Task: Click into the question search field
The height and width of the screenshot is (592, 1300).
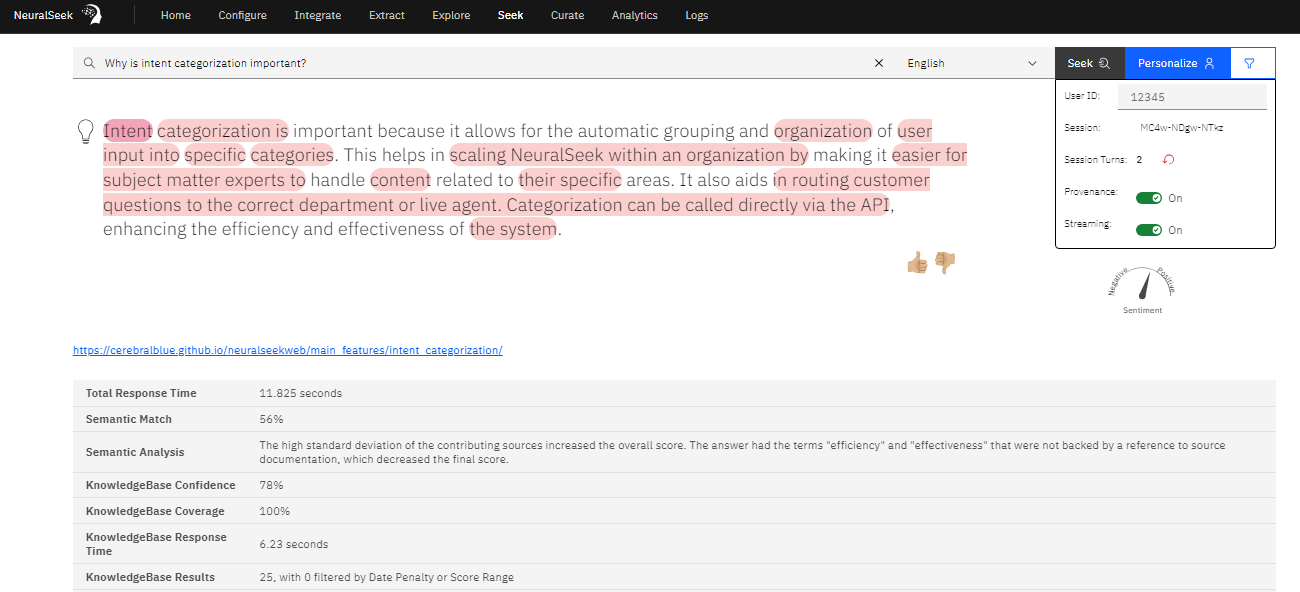Action: [485, 63]
